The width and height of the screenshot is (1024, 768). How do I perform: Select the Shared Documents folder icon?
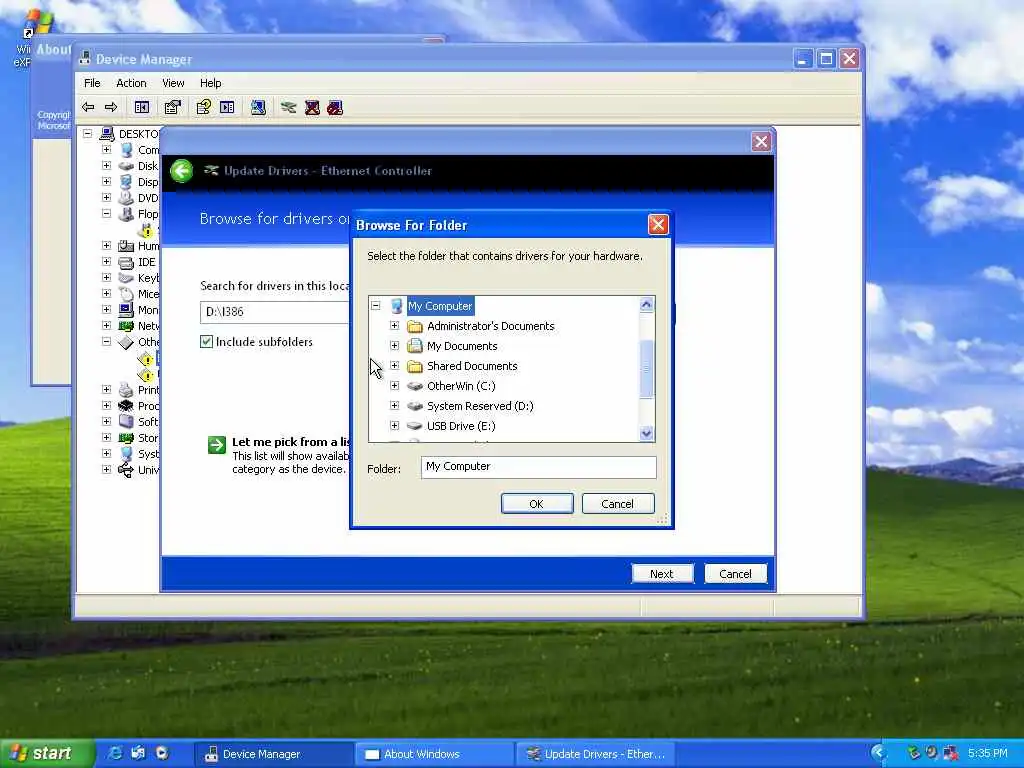click(415, 366)
